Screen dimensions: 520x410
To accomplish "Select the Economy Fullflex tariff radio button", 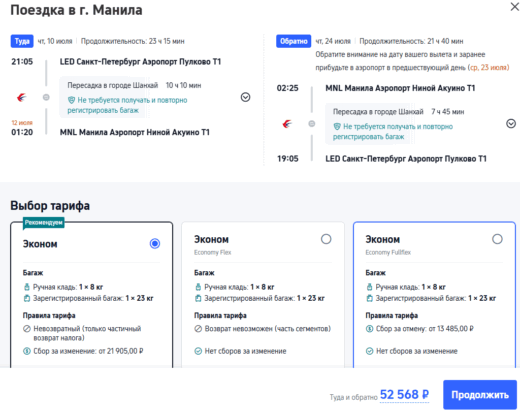I will (497, 239).
